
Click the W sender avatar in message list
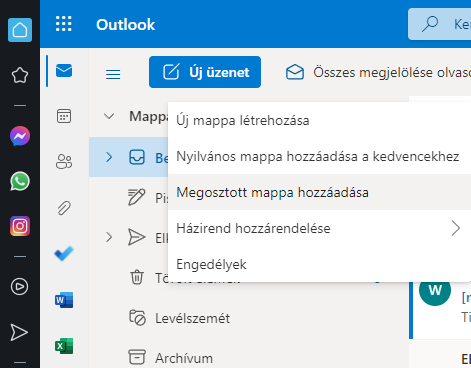(x=435, y=290)
